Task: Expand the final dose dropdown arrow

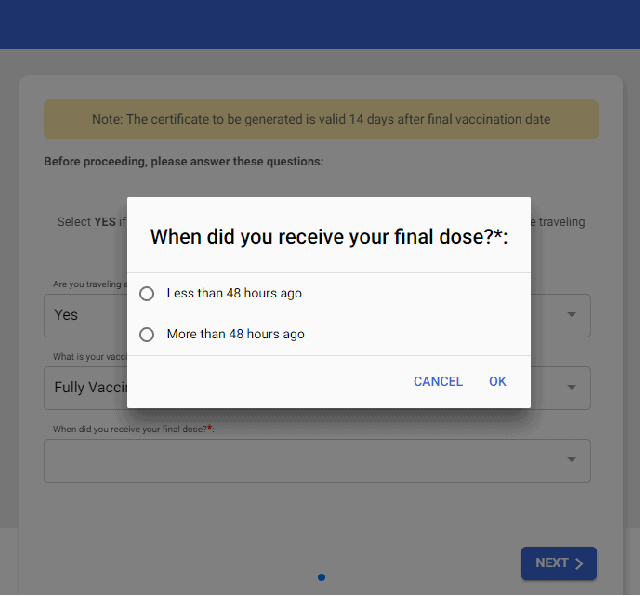Action: pyautogui.click(x=572, y=460)
